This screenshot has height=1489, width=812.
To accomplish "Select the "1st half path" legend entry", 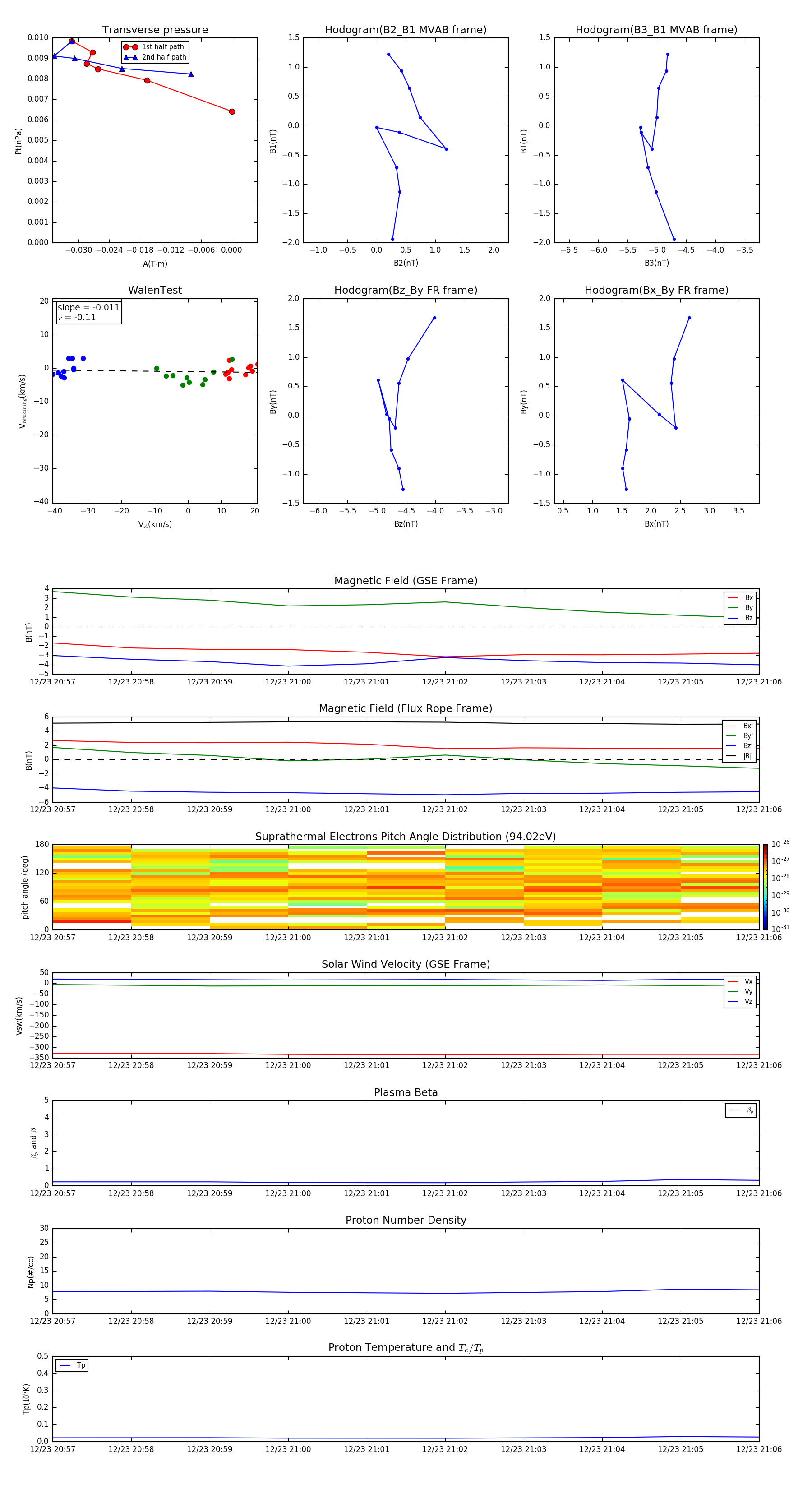I will click(x=154, y=47).
